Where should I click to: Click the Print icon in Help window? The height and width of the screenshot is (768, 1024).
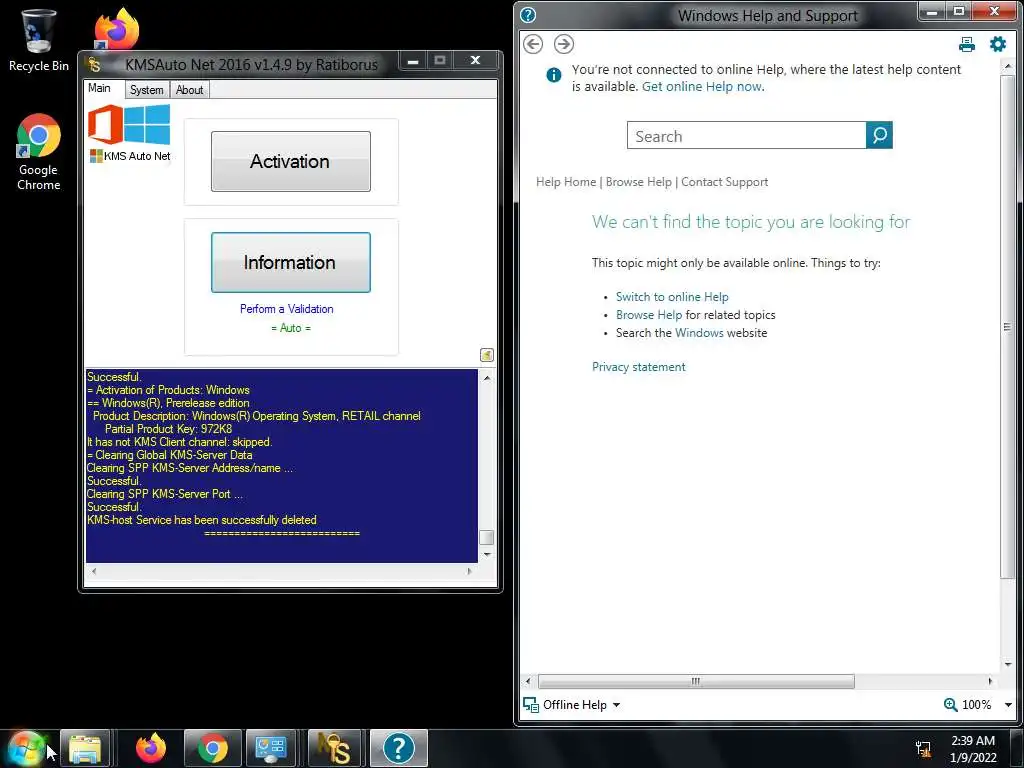coord(967,44)
